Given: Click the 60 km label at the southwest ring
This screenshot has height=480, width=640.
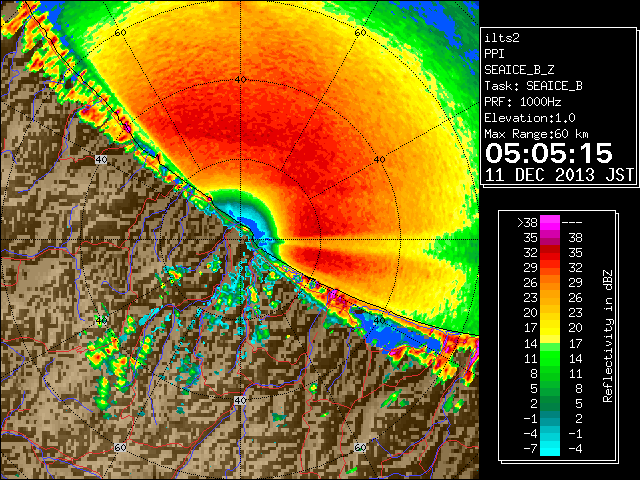Looking at the screenshot, I should (x=120, y=448).
